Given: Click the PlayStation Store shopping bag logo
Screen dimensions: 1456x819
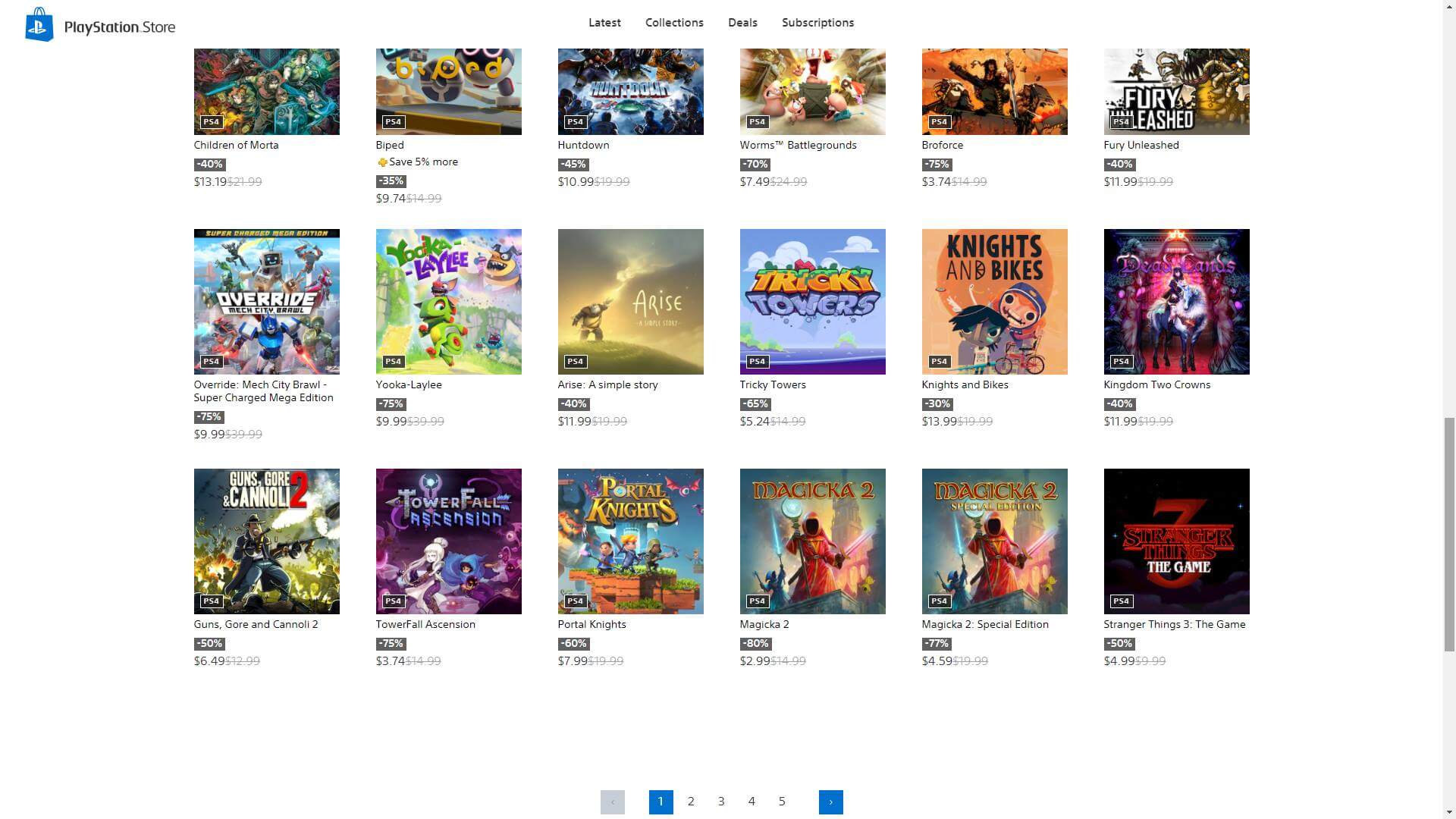Looking at the screenshot, I should [39, 25].
